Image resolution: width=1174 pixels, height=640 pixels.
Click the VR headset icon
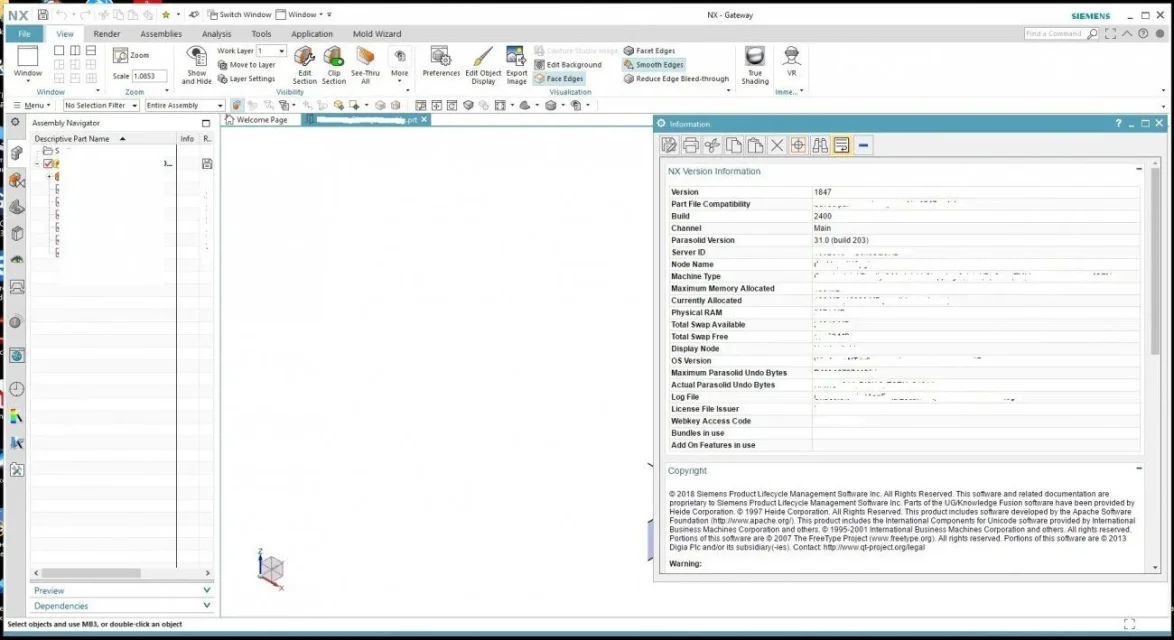click(x=791, y=61)
